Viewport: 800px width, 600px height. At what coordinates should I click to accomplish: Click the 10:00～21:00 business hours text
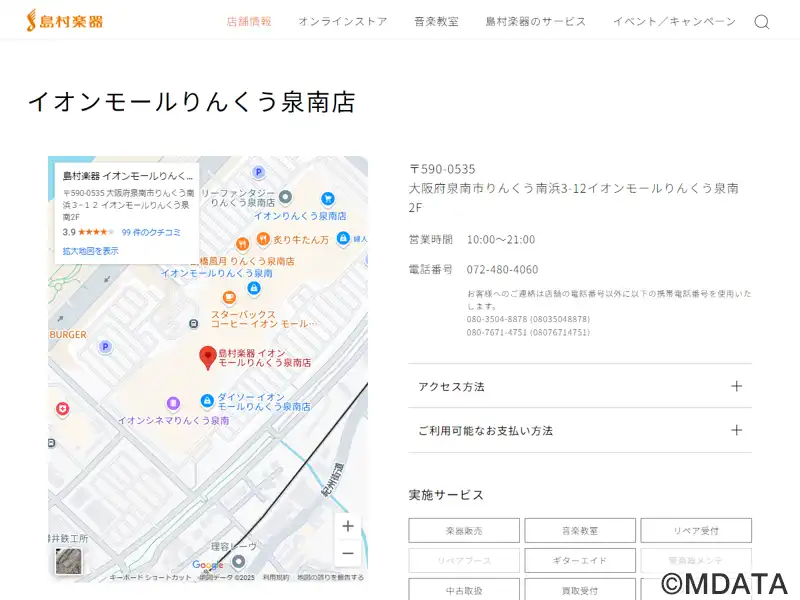[x=501, y=239]
